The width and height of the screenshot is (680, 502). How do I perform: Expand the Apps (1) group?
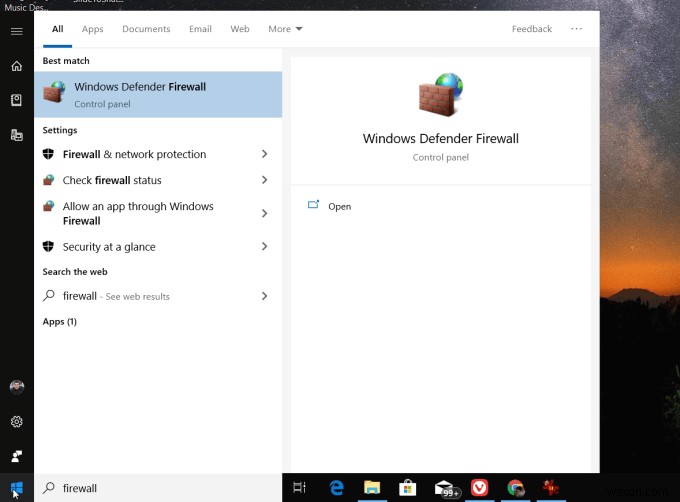pos(60,322)
